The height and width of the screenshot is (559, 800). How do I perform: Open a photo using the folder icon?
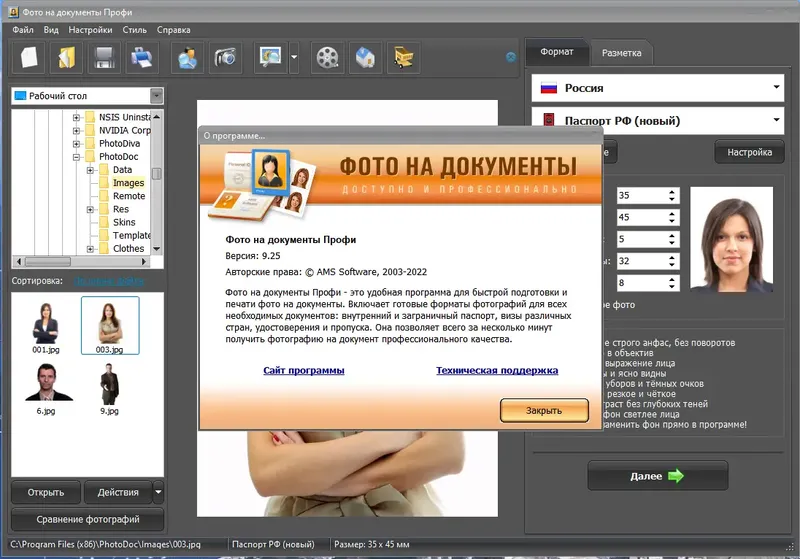click(67, 58)
